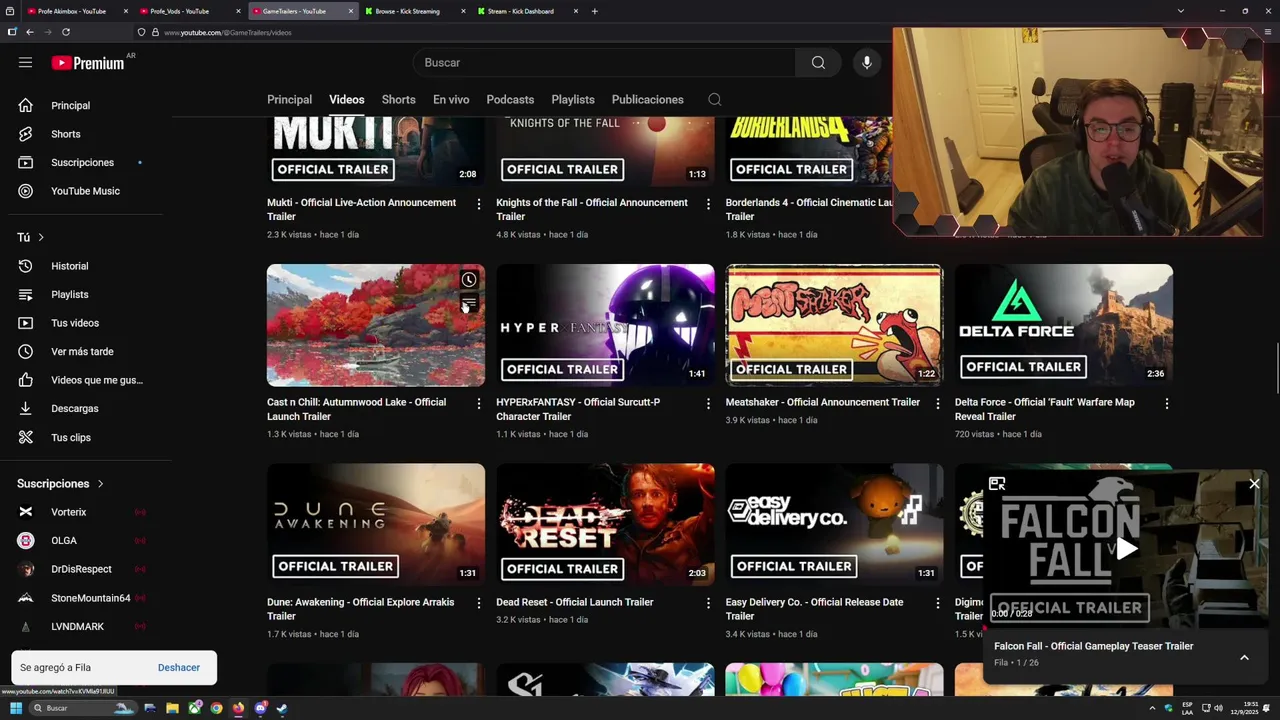The image size is (1280, 720).
Task: Open Borderlands 4 Cinematic trailer title
Action: 809,209
